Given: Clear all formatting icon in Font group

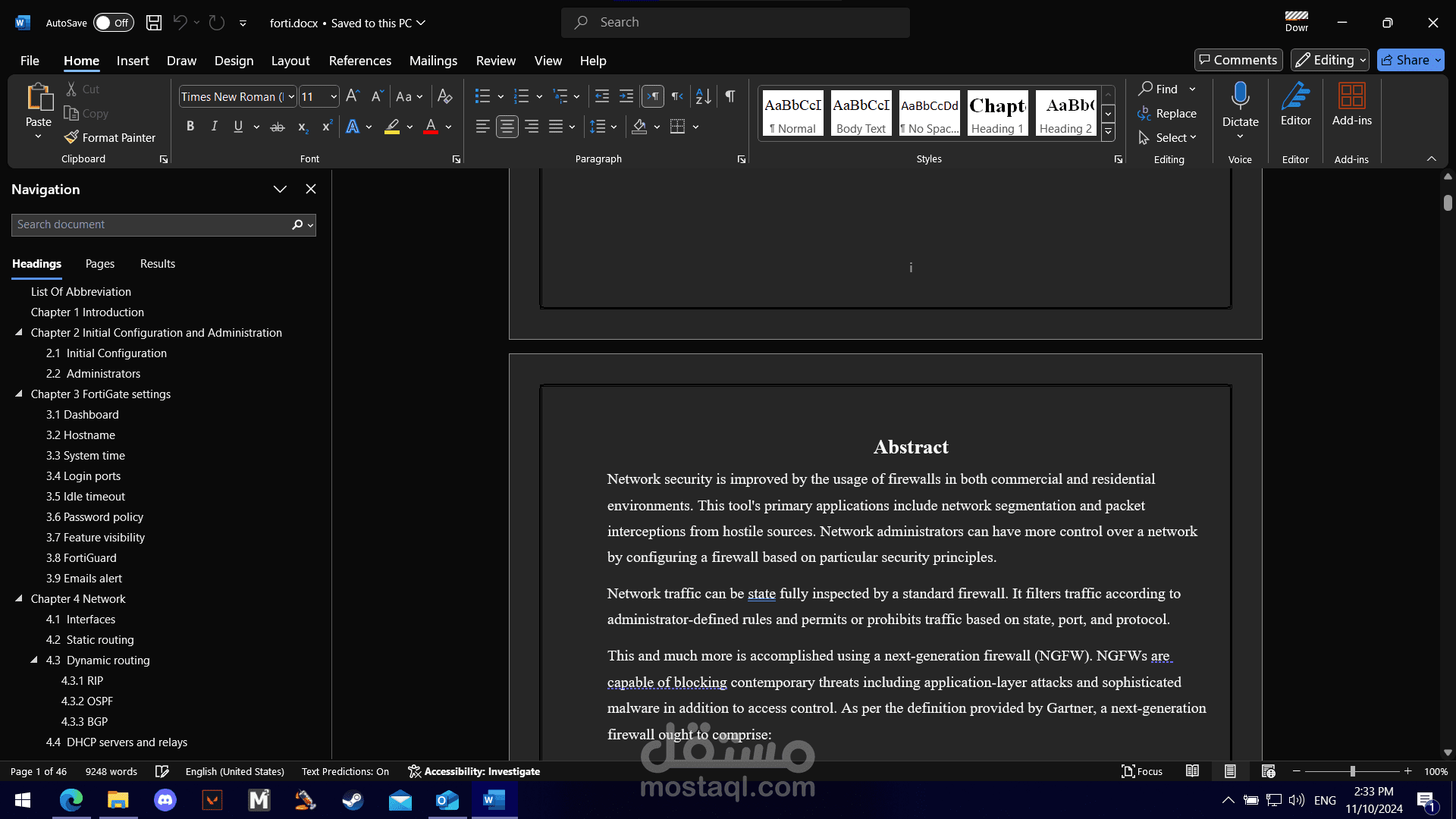Looking at the screenshot, I should 445,96.
